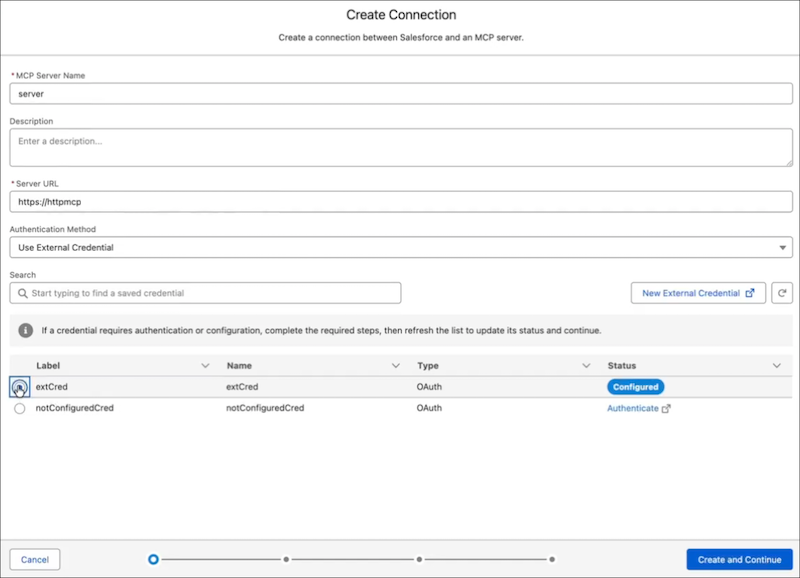Click the Create and Continue button
This screenshot has height=578, width=800.
point(739,560)
